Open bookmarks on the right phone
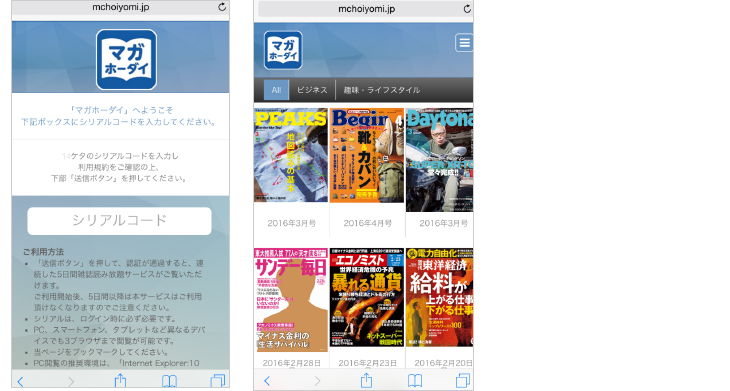The image size is (730, 391). (415, 381)
